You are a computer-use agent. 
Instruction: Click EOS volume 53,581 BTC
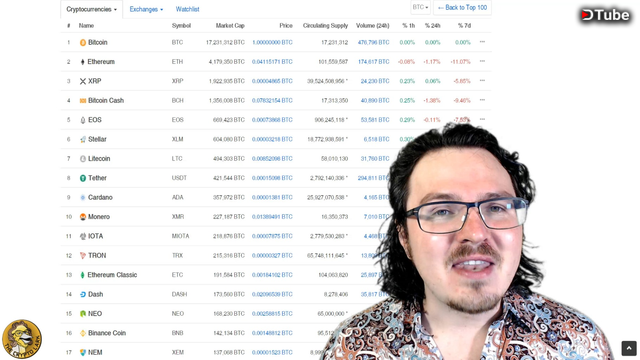coord(375,120)
